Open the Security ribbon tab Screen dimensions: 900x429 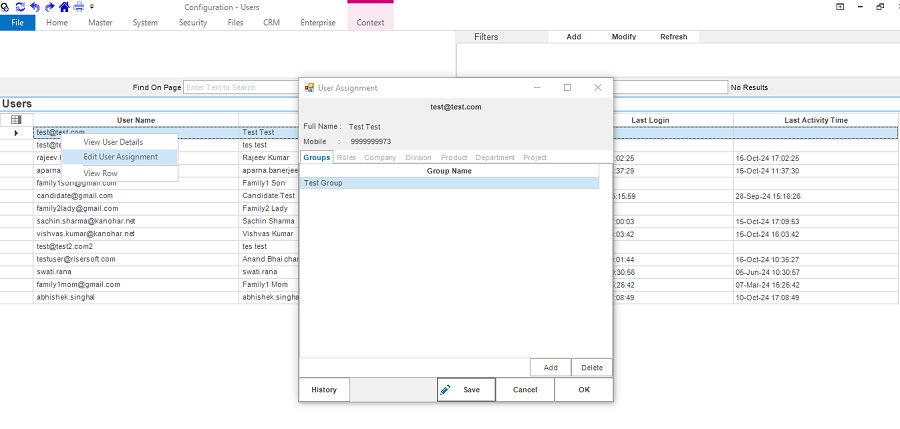point(193,22)
